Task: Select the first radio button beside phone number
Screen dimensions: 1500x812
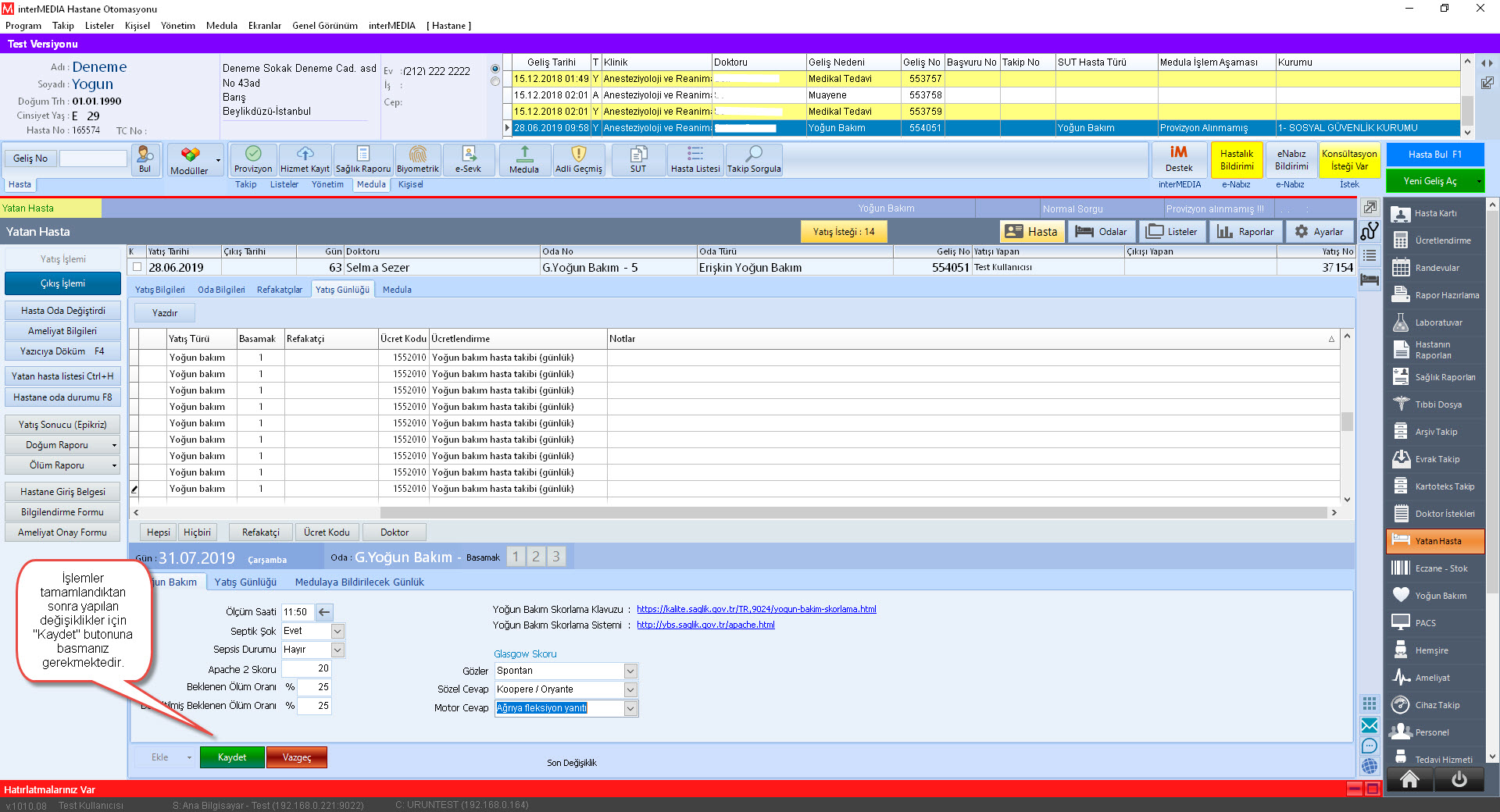Action: 495,69
